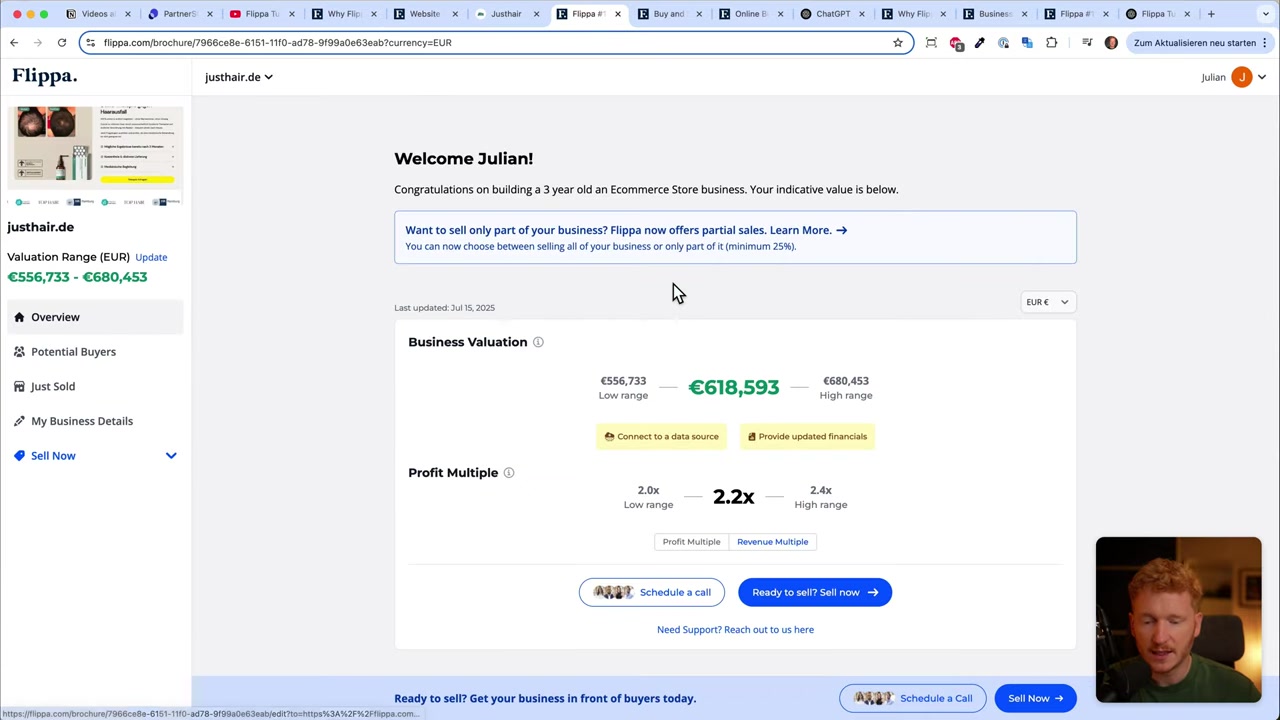1280x720 pixels.
Task: Open the Julian account menu
Action: point(1234,77)
